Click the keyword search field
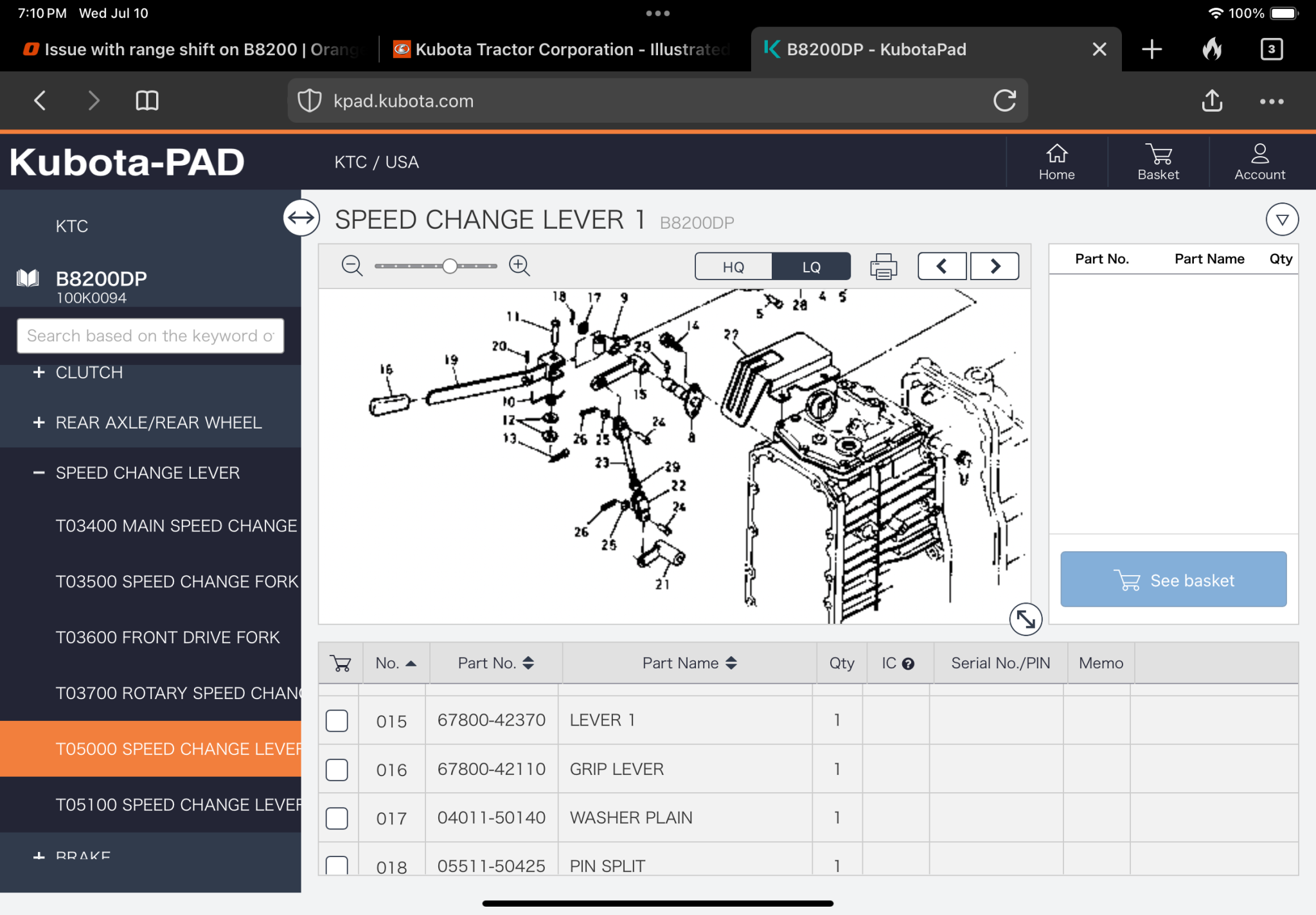 tap(150, 335)
